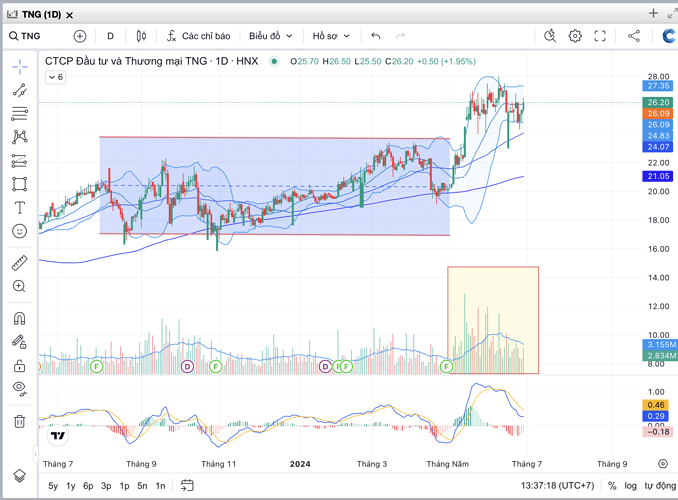Viewport: 678px width, 500px height.
Task: Toggle magnet mode for drawings
Action: coord(19,318)
